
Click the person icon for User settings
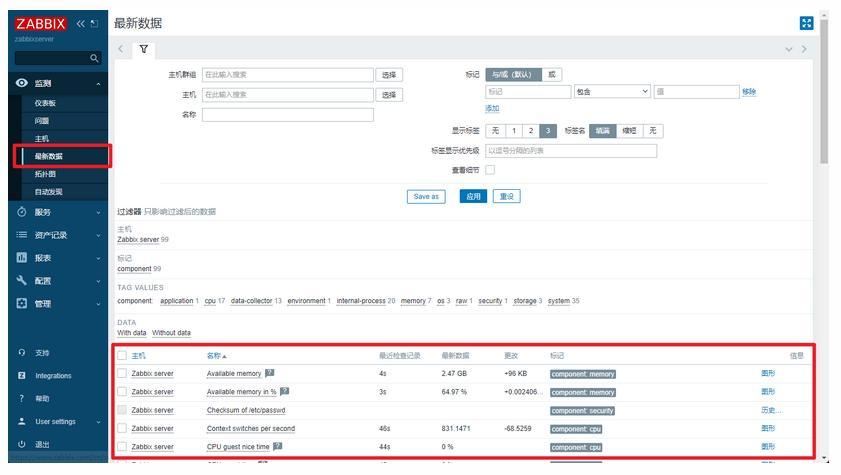point(21,421)
